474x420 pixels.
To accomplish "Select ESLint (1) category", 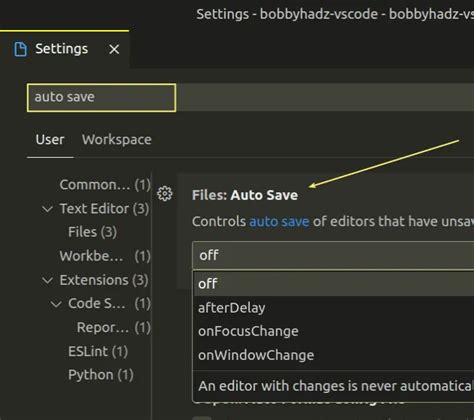I will coord(98,351).
